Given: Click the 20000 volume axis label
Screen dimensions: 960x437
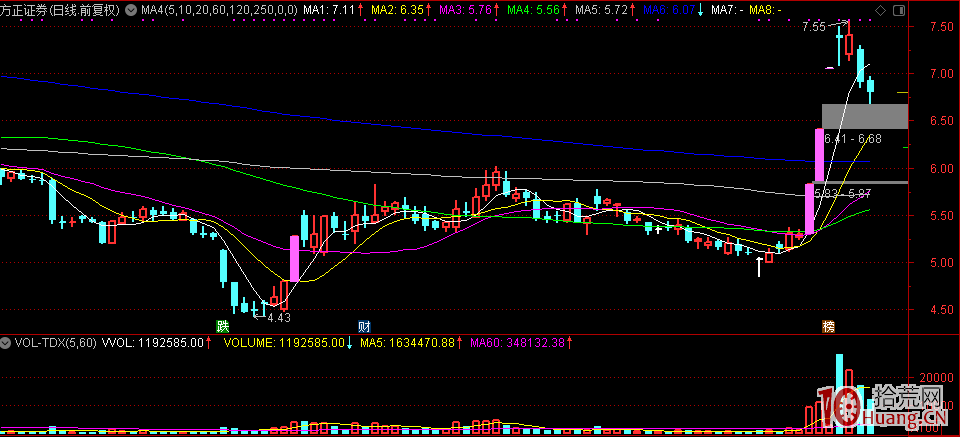Looking at the screenshot, I should pyautogui.click(x=935, y=378).
